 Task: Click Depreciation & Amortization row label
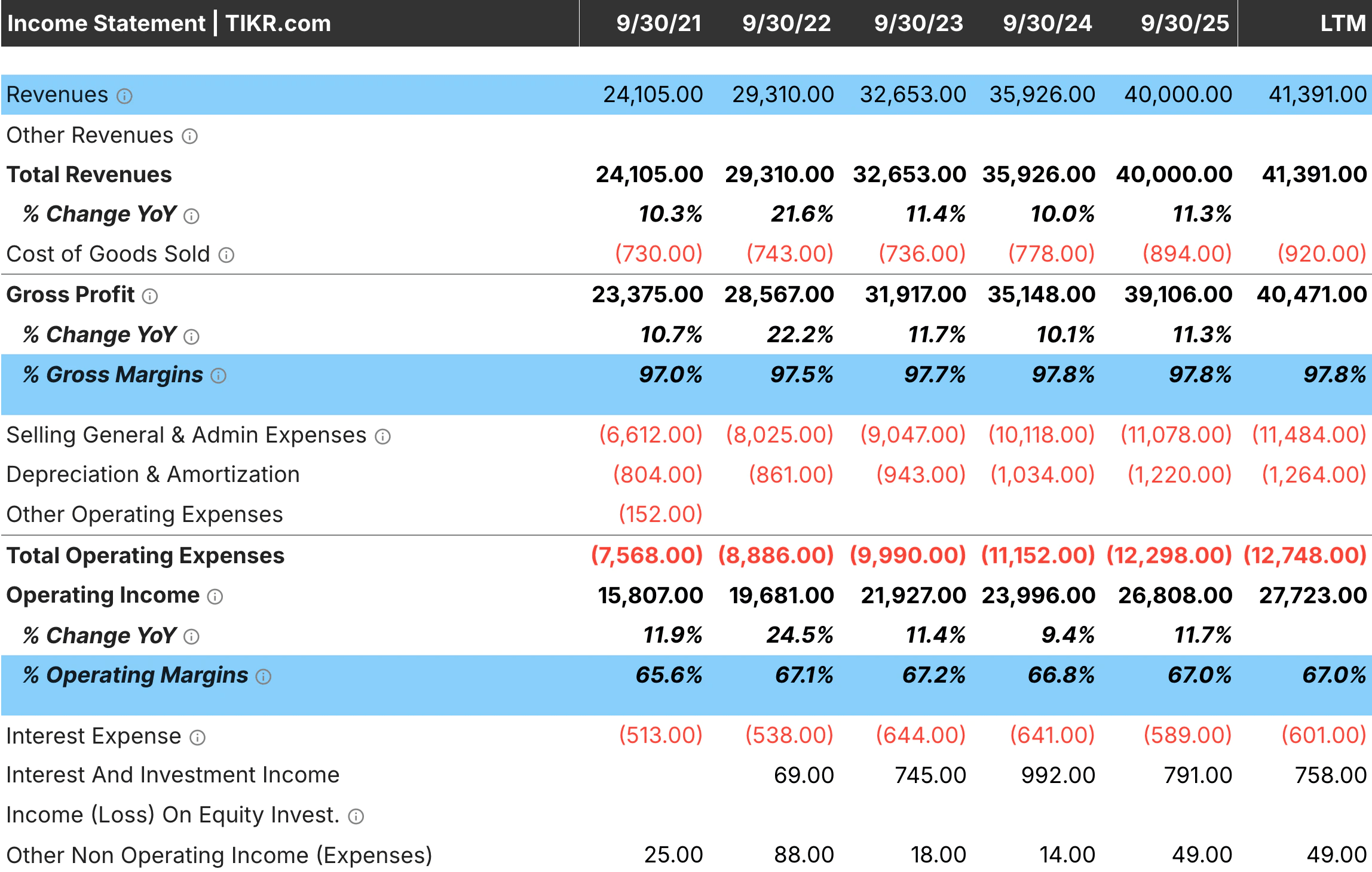(153, 475)
